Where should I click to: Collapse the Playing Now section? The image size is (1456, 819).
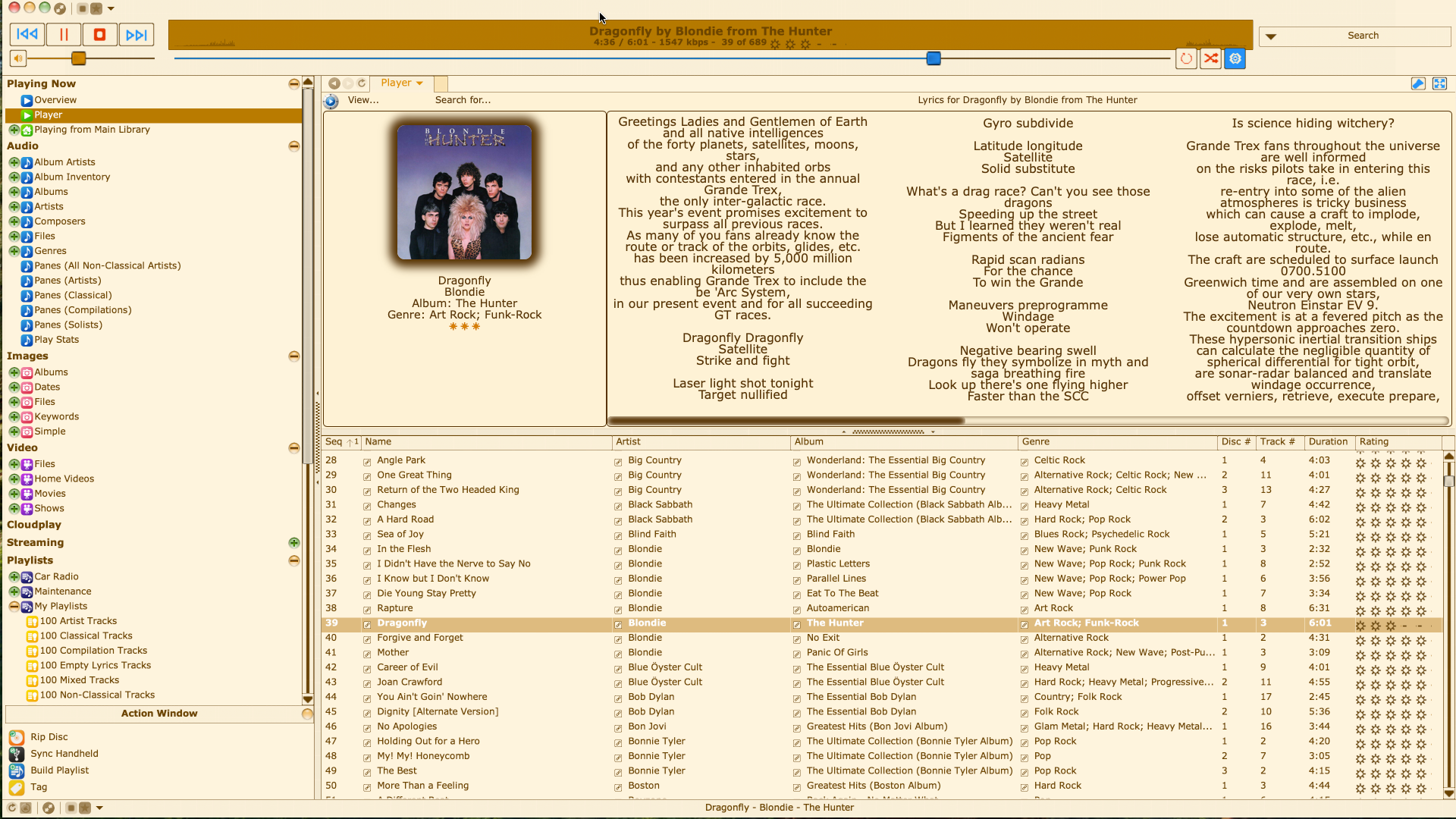pyautogui.click(x=293, y=84)
